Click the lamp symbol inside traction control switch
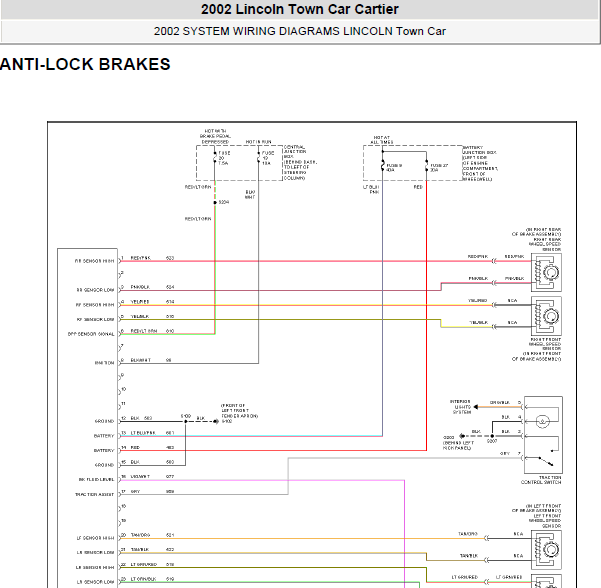Screen dimensions: 601x588 pyautogui.click(x=542, y=421)
